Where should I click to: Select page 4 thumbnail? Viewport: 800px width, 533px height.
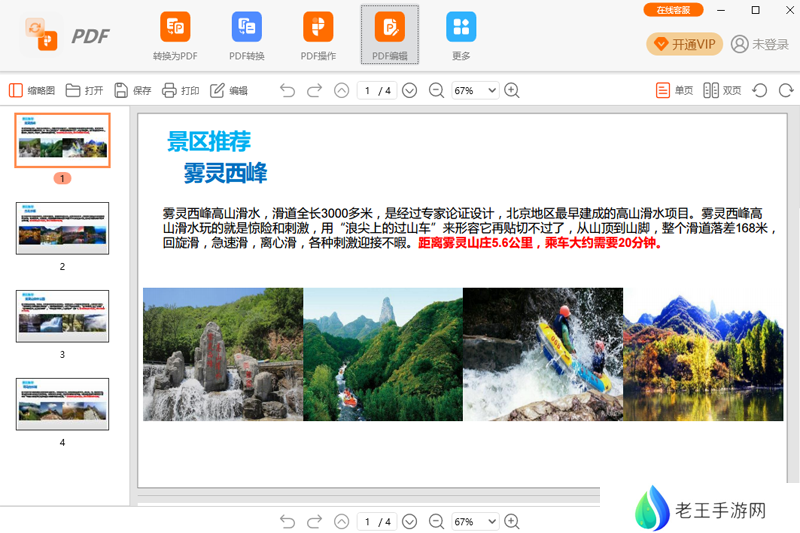point(62,404)
